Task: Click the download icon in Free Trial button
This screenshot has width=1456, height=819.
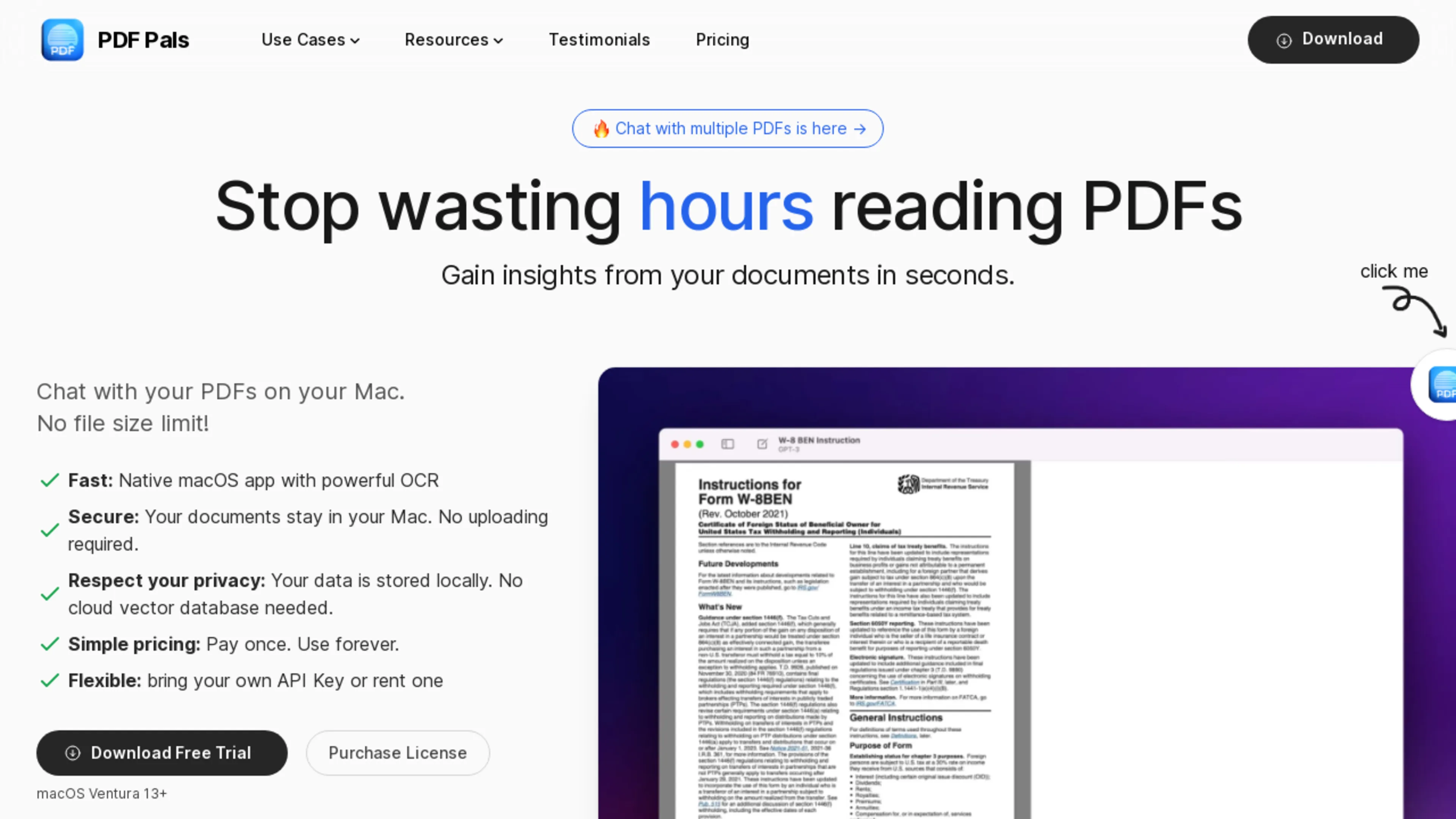Action: 73,753
